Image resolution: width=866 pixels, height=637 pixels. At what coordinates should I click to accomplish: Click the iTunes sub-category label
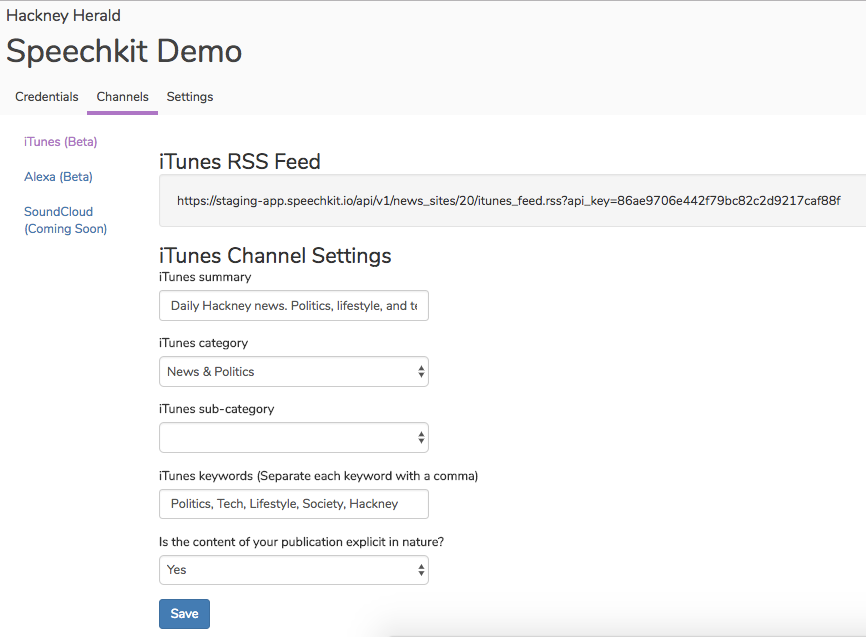[216, 409]
